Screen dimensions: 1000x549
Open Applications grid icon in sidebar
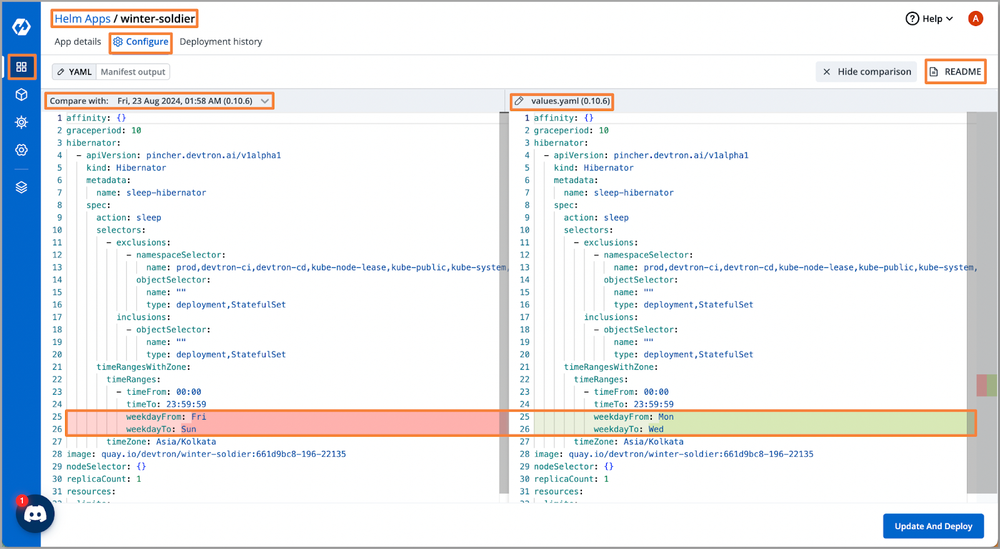21,67
